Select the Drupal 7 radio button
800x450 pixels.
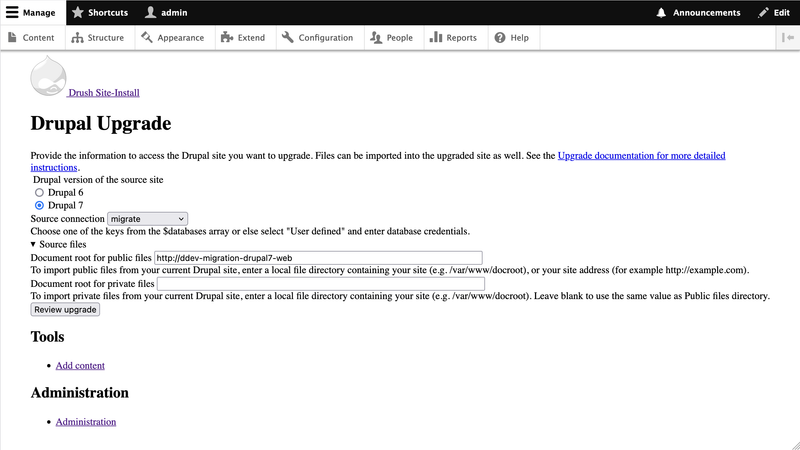(40, 205)
